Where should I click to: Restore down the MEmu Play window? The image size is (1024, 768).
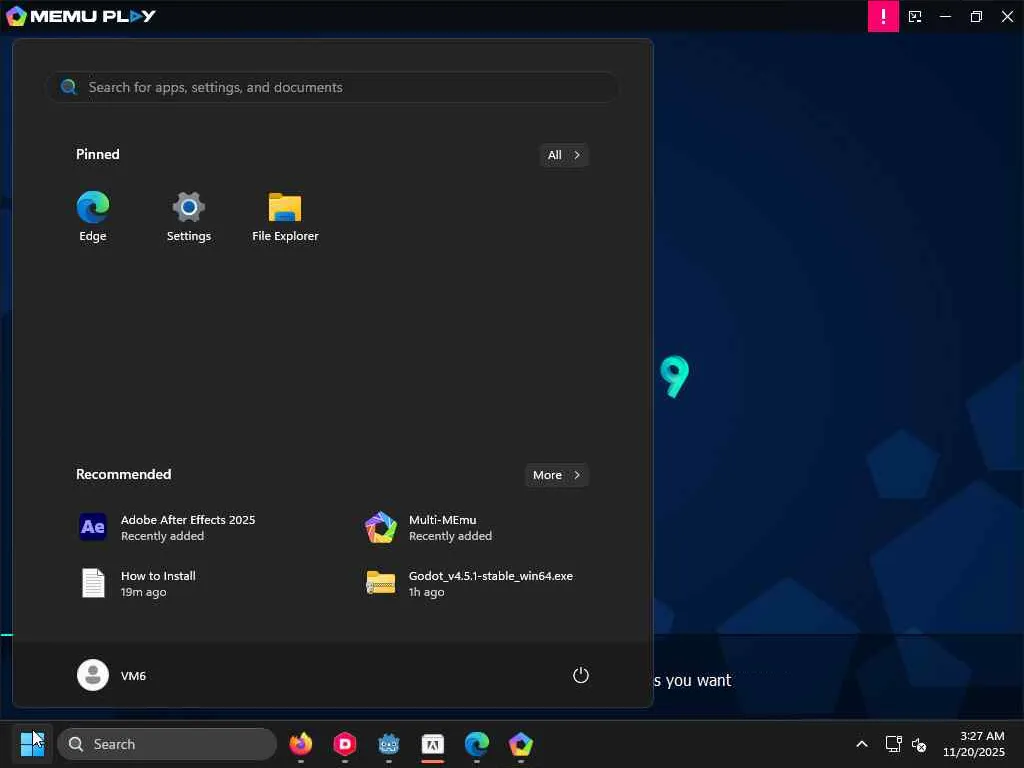976,16
